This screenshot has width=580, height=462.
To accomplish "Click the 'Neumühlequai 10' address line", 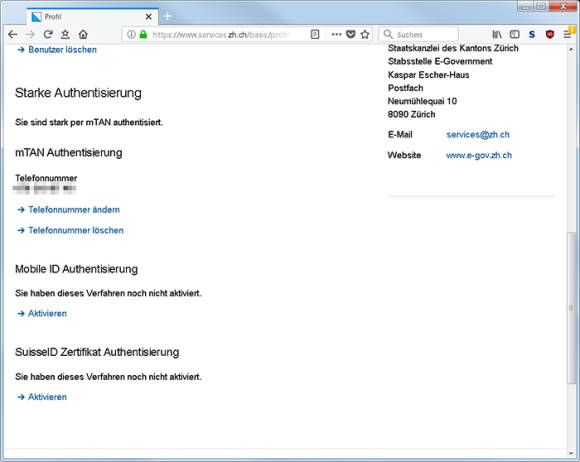I will [x=422, y=101].
